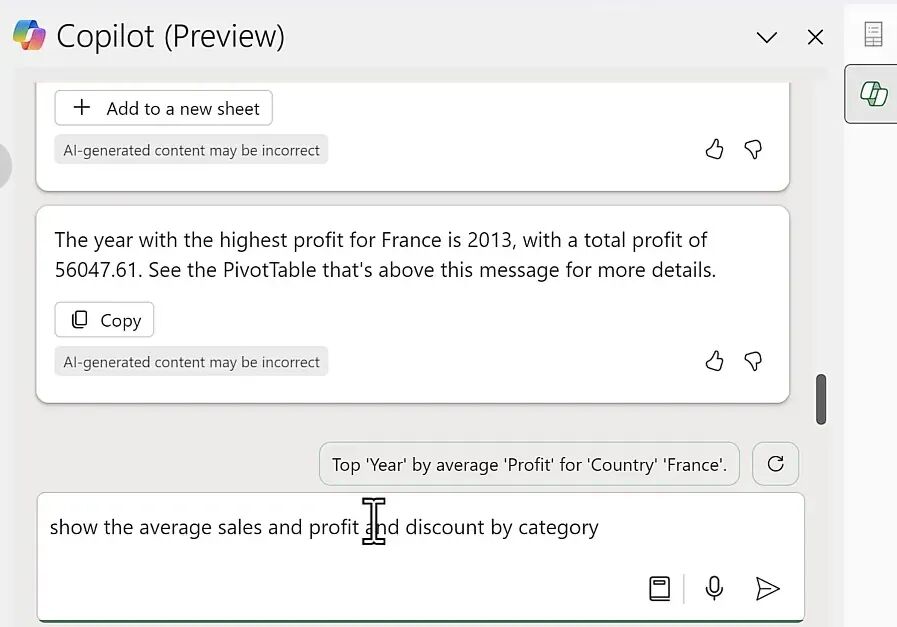Dislike the France 2013 profit response
The height and width of the screenshot is (627, 897).
(x=753, y=361)
